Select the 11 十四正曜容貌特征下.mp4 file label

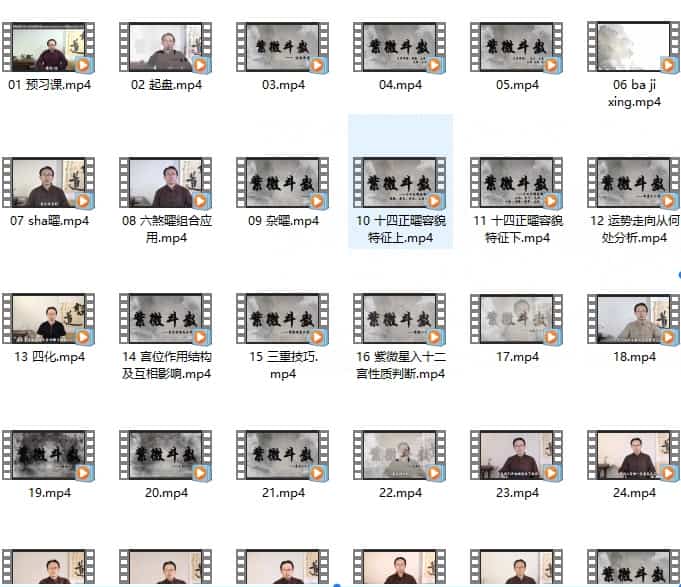(x=517, y=229)
